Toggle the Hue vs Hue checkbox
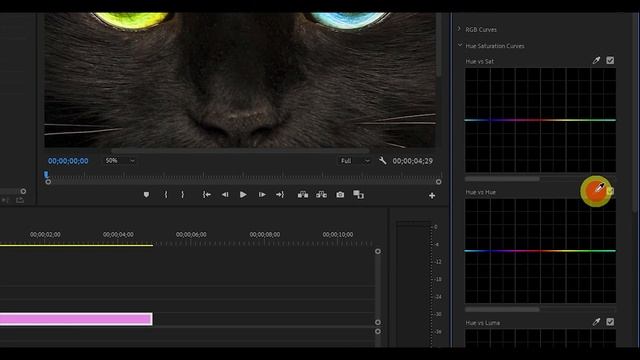Viewport: 640px width, 360px height. click(611, 191)
